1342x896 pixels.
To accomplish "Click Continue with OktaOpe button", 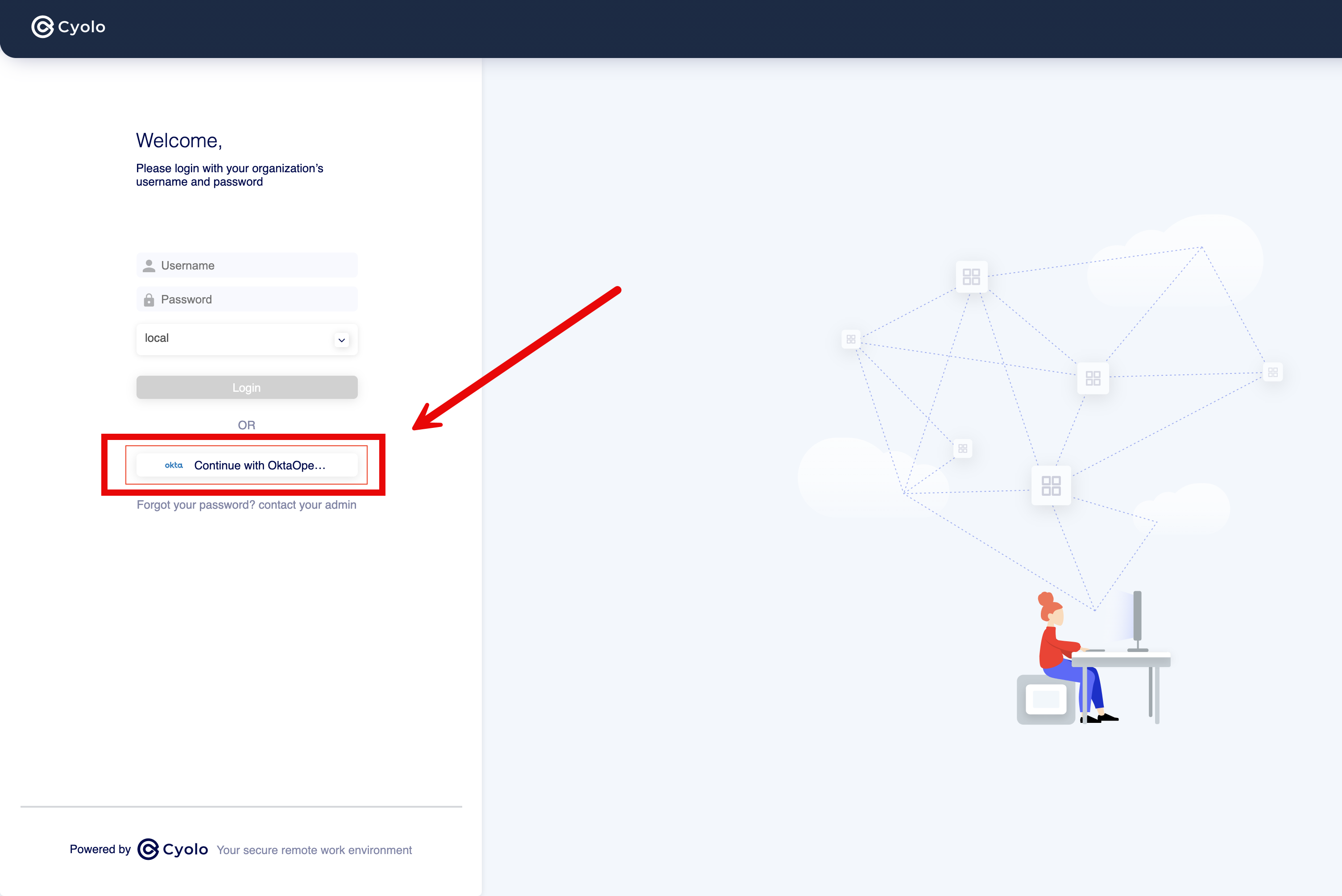I will click(x=247, y=465).
